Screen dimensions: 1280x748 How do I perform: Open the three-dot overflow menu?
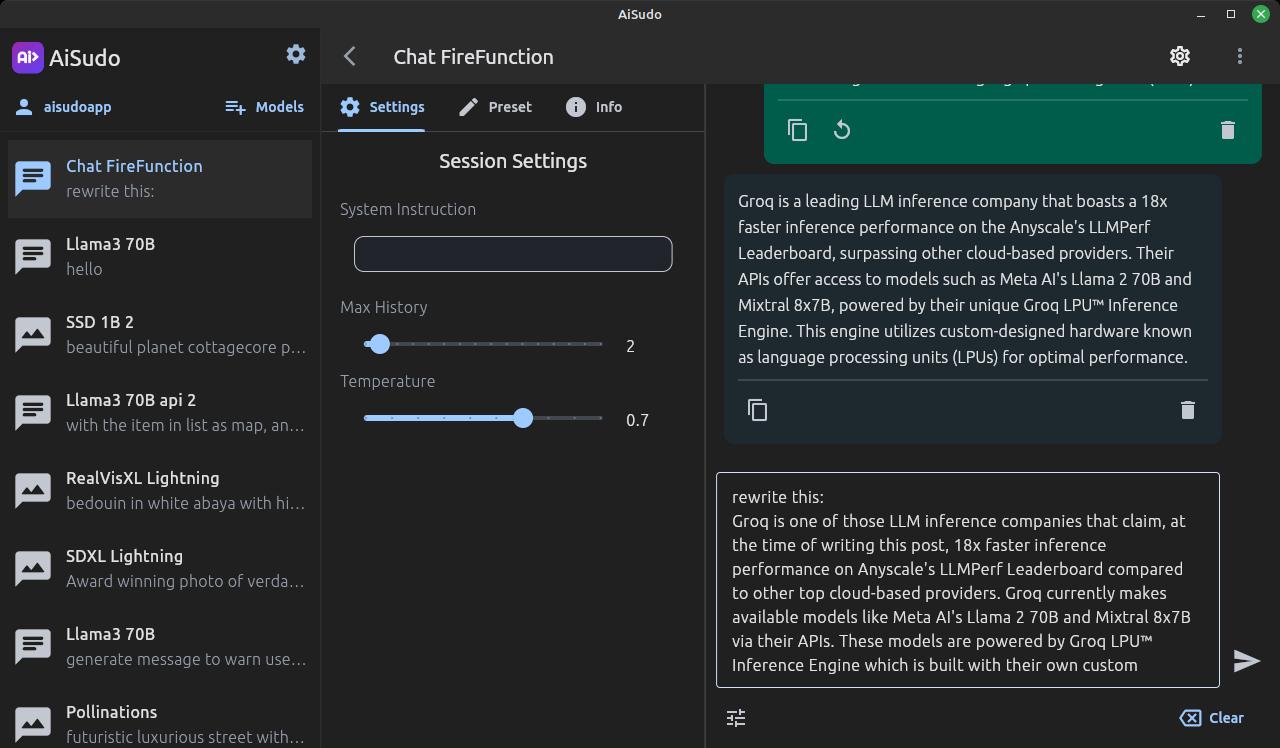1240,56
